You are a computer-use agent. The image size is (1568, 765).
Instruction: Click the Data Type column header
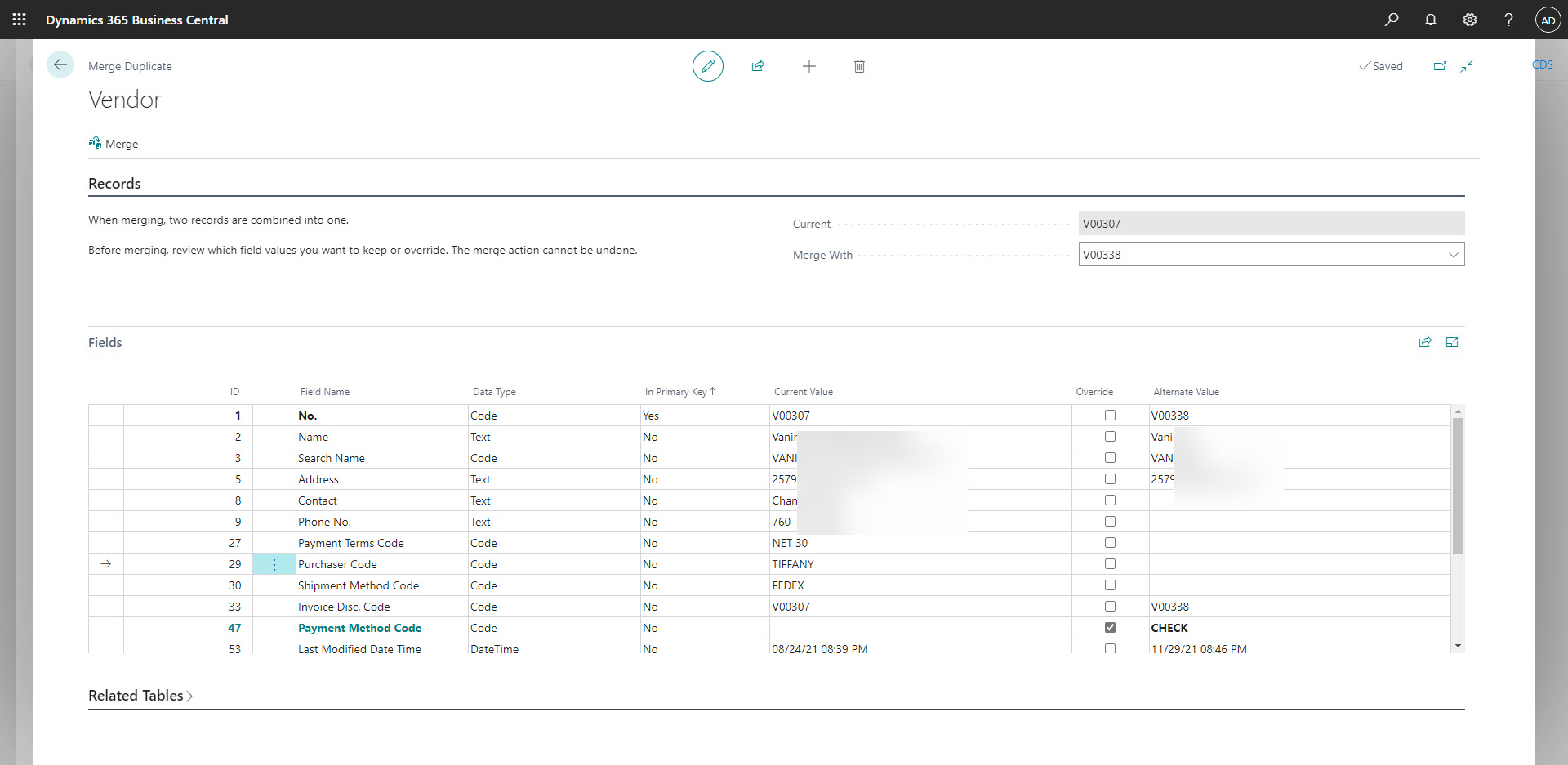pos(494,392)
